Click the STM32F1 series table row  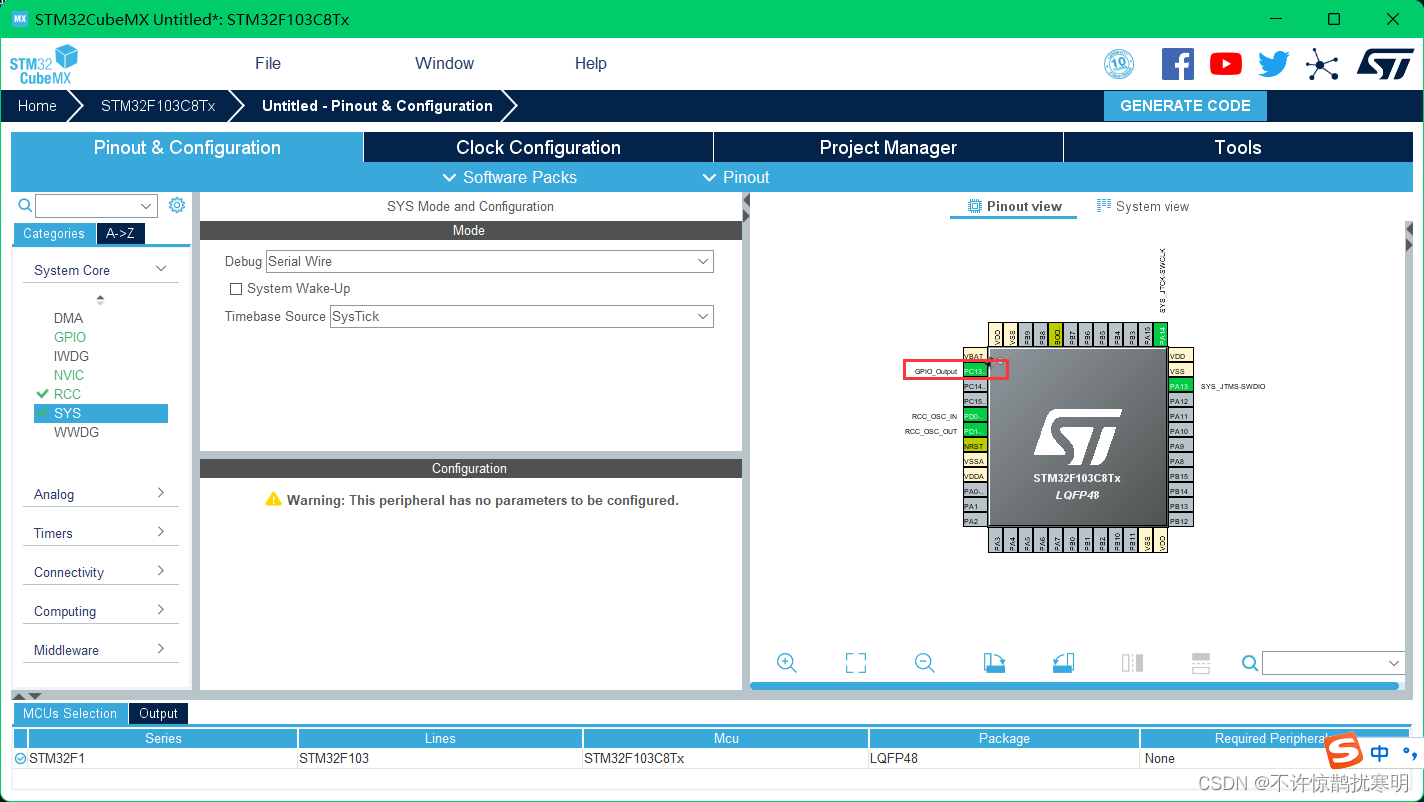point(712,758)
